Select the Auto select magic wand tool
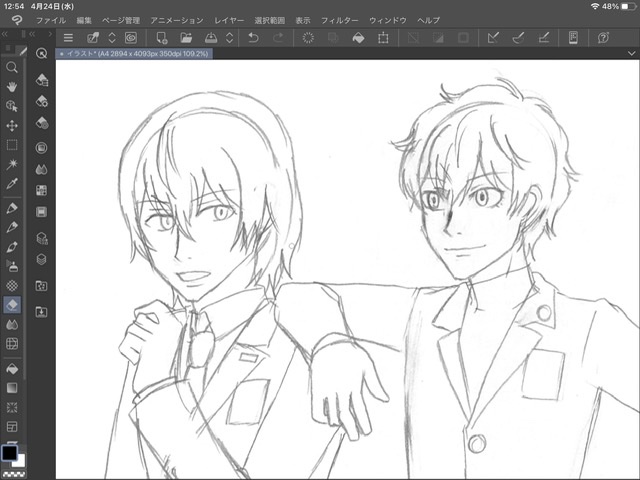Image resolution: width=640 pixels, height=480 pixels. click(x=12, y=164)
